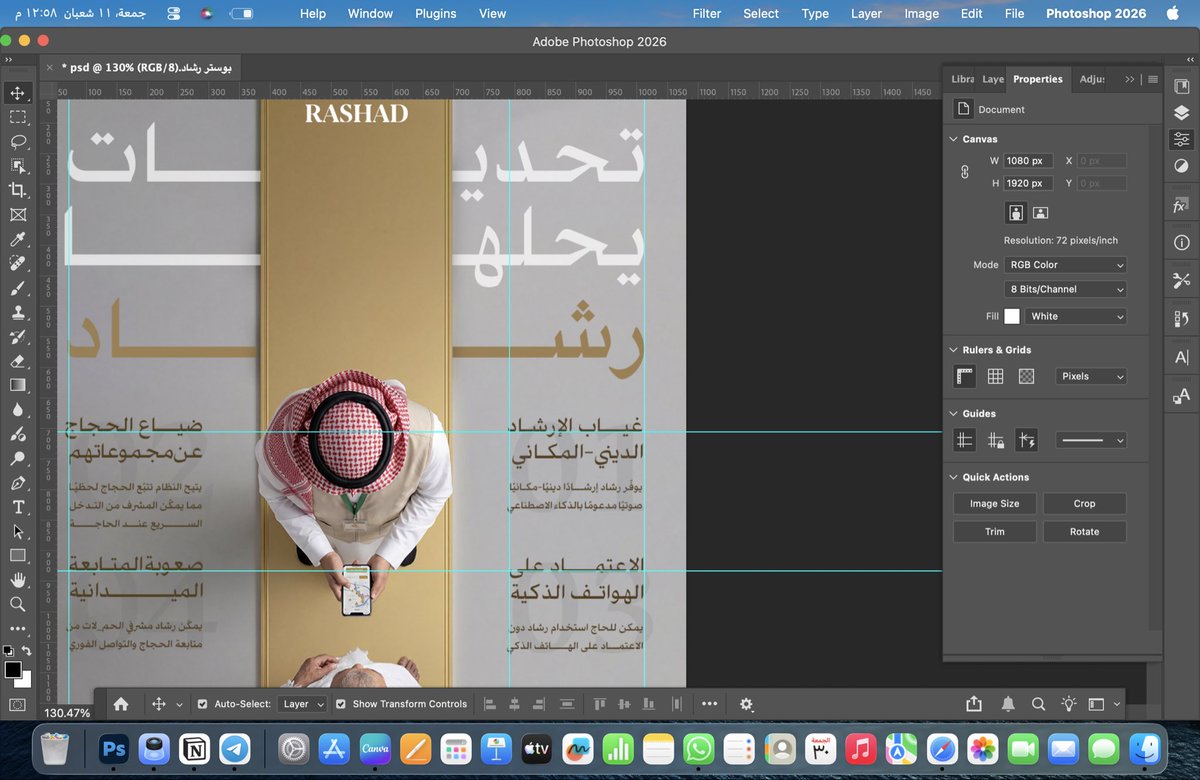
Task: Activate the Crop tool
Action: (x=16, y=190)
